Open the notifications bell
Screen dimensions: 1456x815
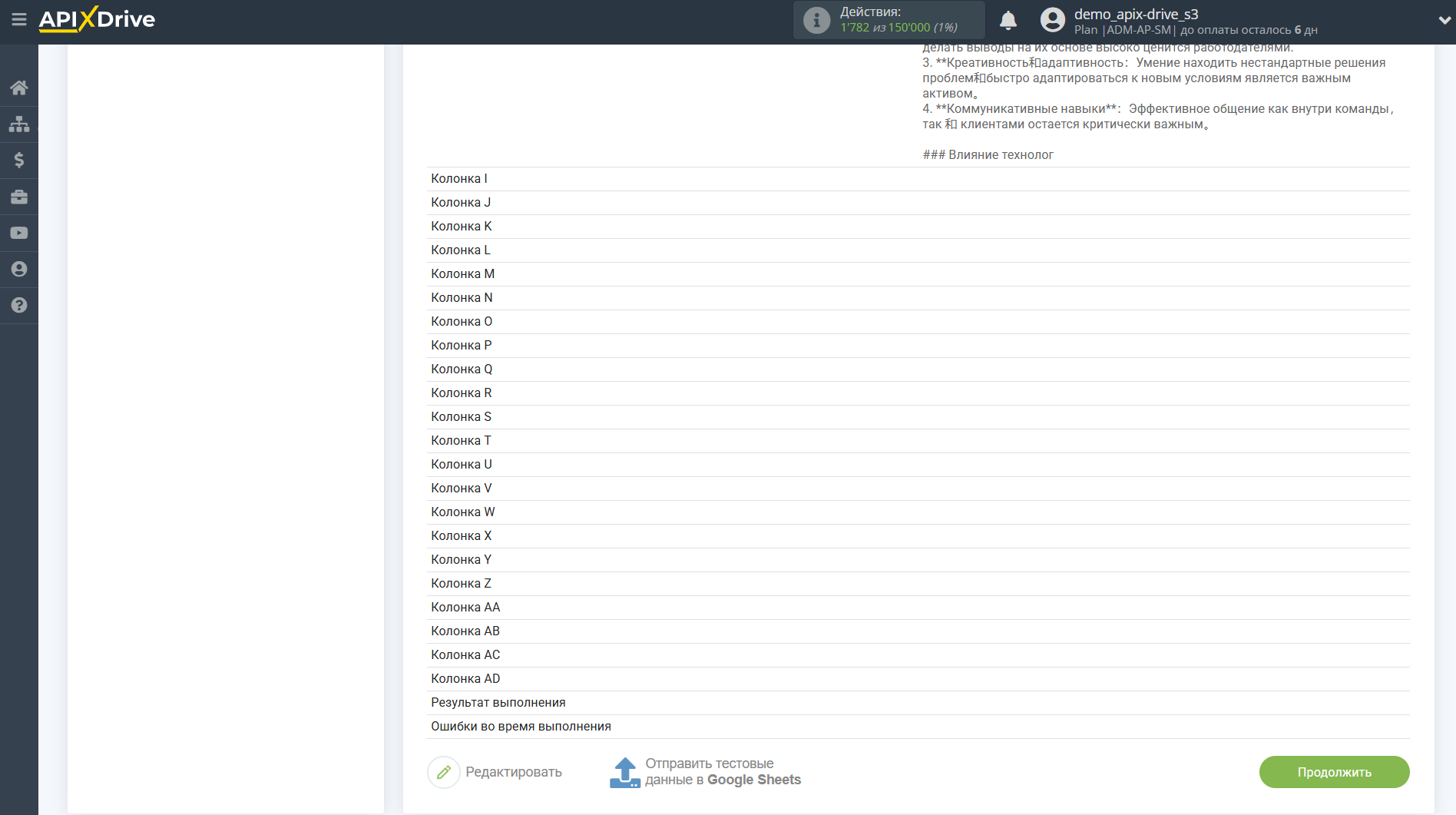[x=1008, y=20]
